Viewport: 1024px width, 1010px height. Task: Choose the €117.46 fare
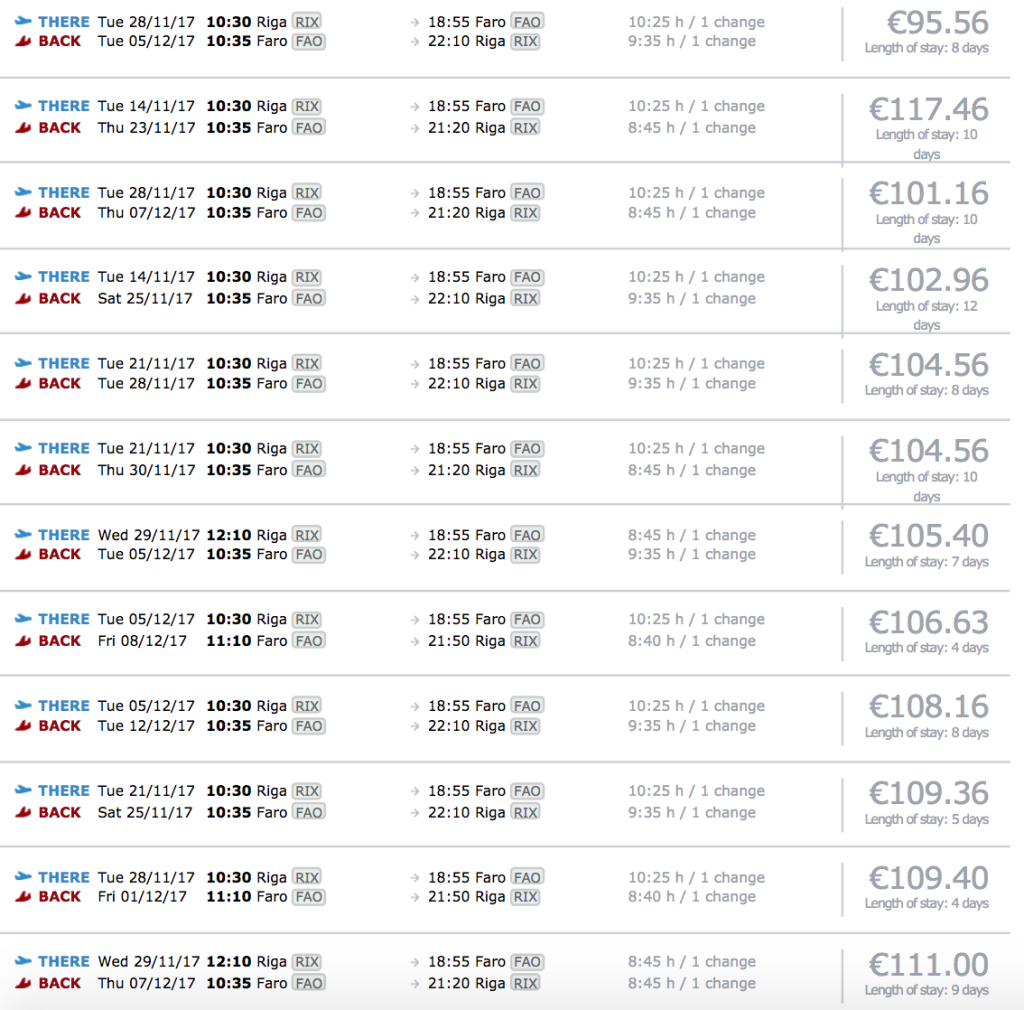pos(928,109)
